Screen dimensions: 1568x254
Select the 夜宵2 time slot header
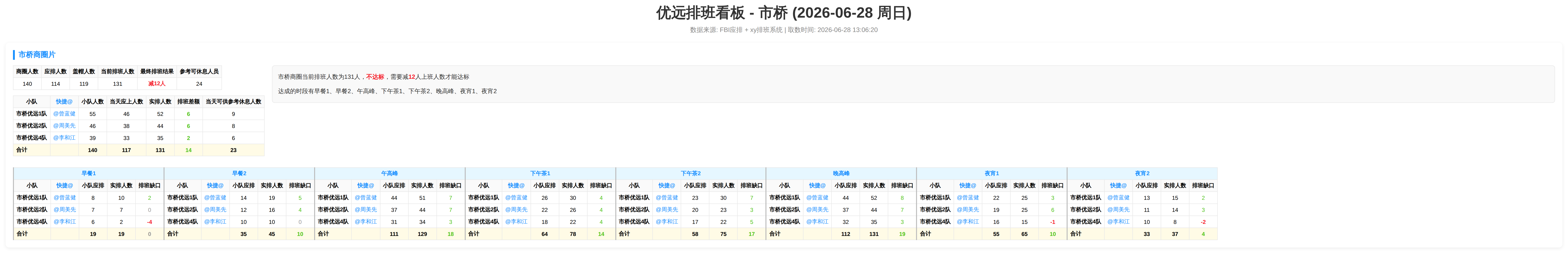[x=1142, y=174]
